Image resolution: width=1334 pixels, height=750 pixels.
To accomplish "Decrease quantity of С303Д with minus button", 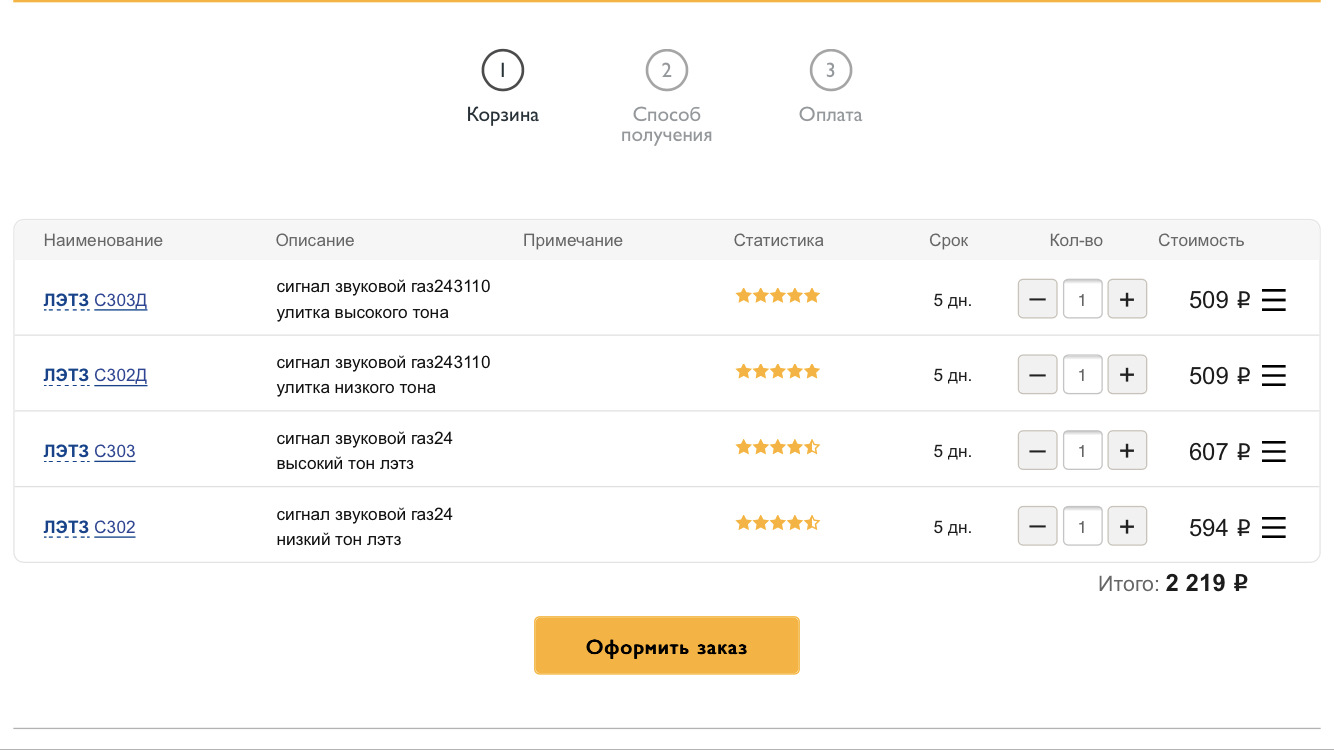I will [x=1037, y=299].
